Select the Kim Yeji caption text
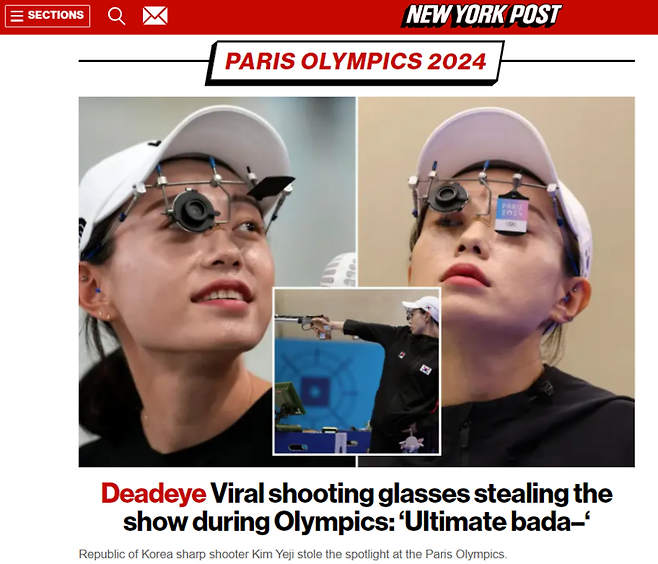 pyautogui.click(x=293, y=554)
